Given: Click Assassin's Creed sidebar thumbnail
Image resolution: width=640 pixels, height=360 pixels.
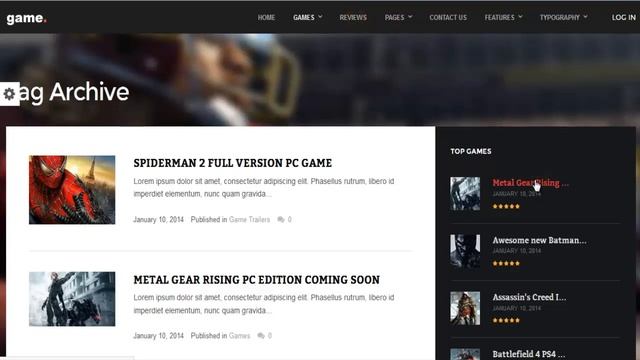Looking at the screenshot, I should (465, 308).
